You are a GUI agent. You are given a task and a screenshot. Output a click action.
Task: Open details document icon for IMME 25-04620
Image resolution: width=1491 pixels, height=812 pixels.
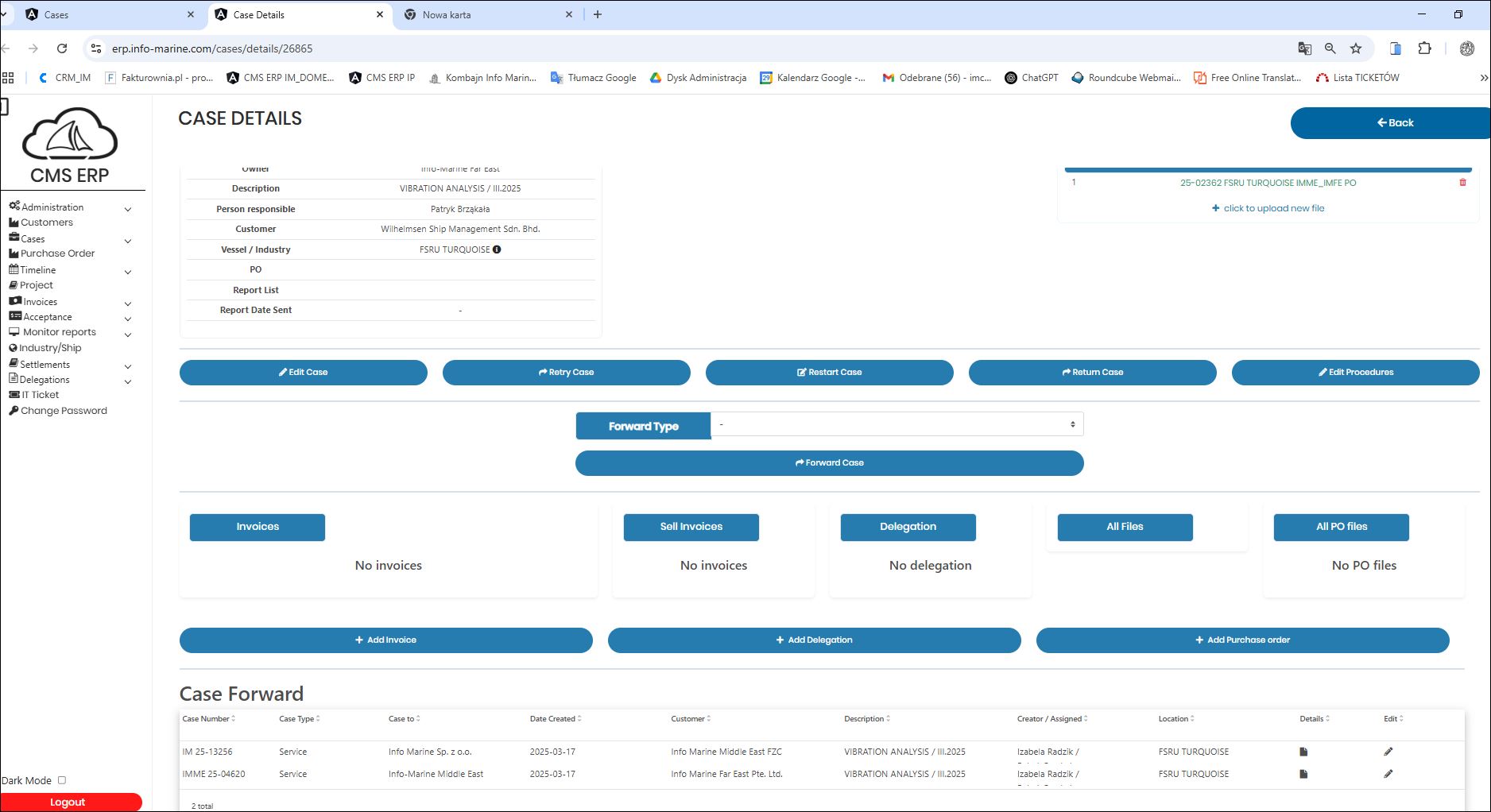pos(1303,774)
